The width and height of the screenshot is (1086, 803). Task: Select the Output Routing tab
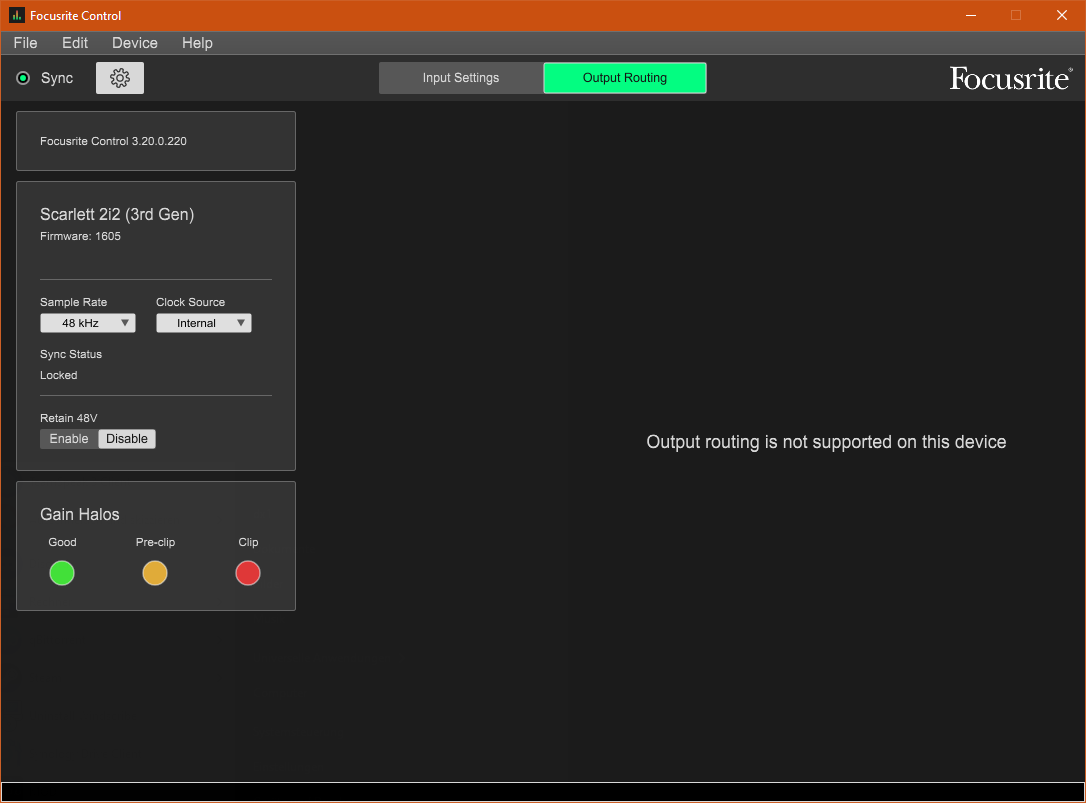tap(625, 78)
